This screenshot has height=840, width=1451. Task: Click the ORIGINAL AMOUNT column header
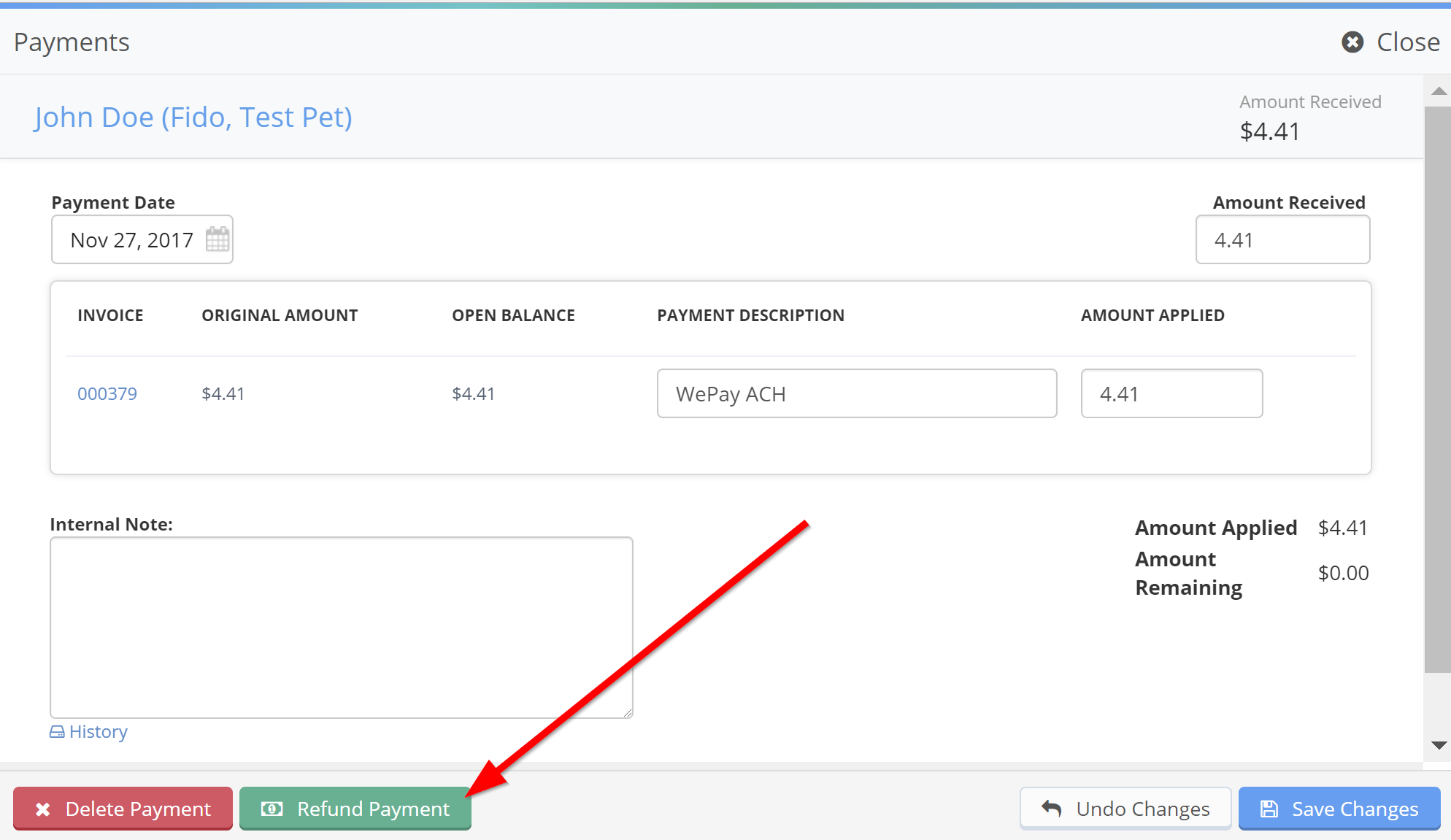pyautogui.click(x=280, y=315)
